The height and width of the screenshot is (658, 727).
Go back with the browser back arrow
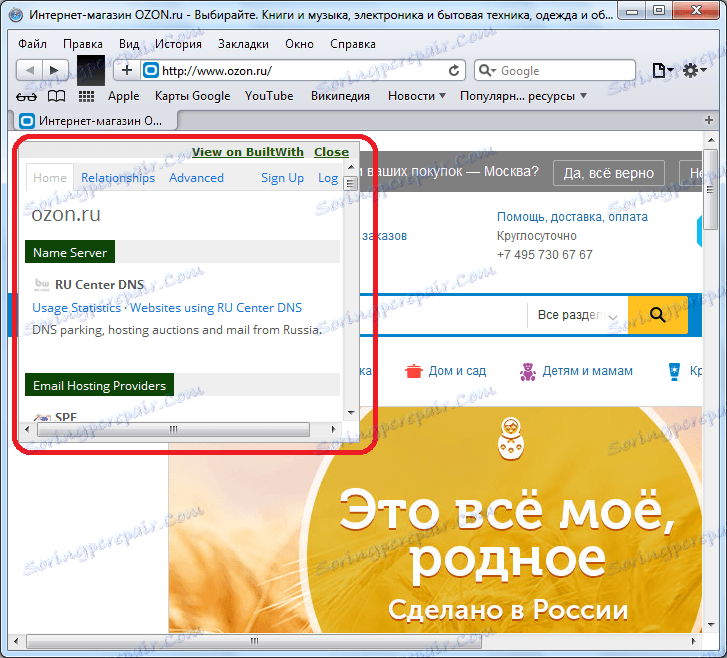[x=30, y=70]
